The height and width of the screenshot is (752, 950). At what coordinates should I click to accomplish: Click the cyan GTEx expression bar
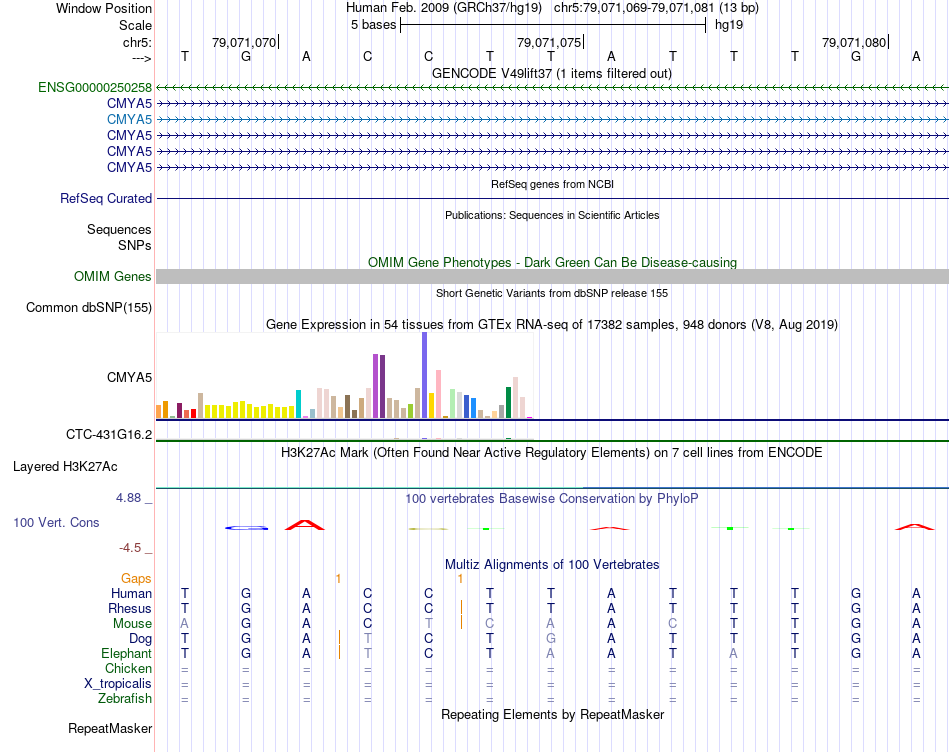(x=298, y=404)
